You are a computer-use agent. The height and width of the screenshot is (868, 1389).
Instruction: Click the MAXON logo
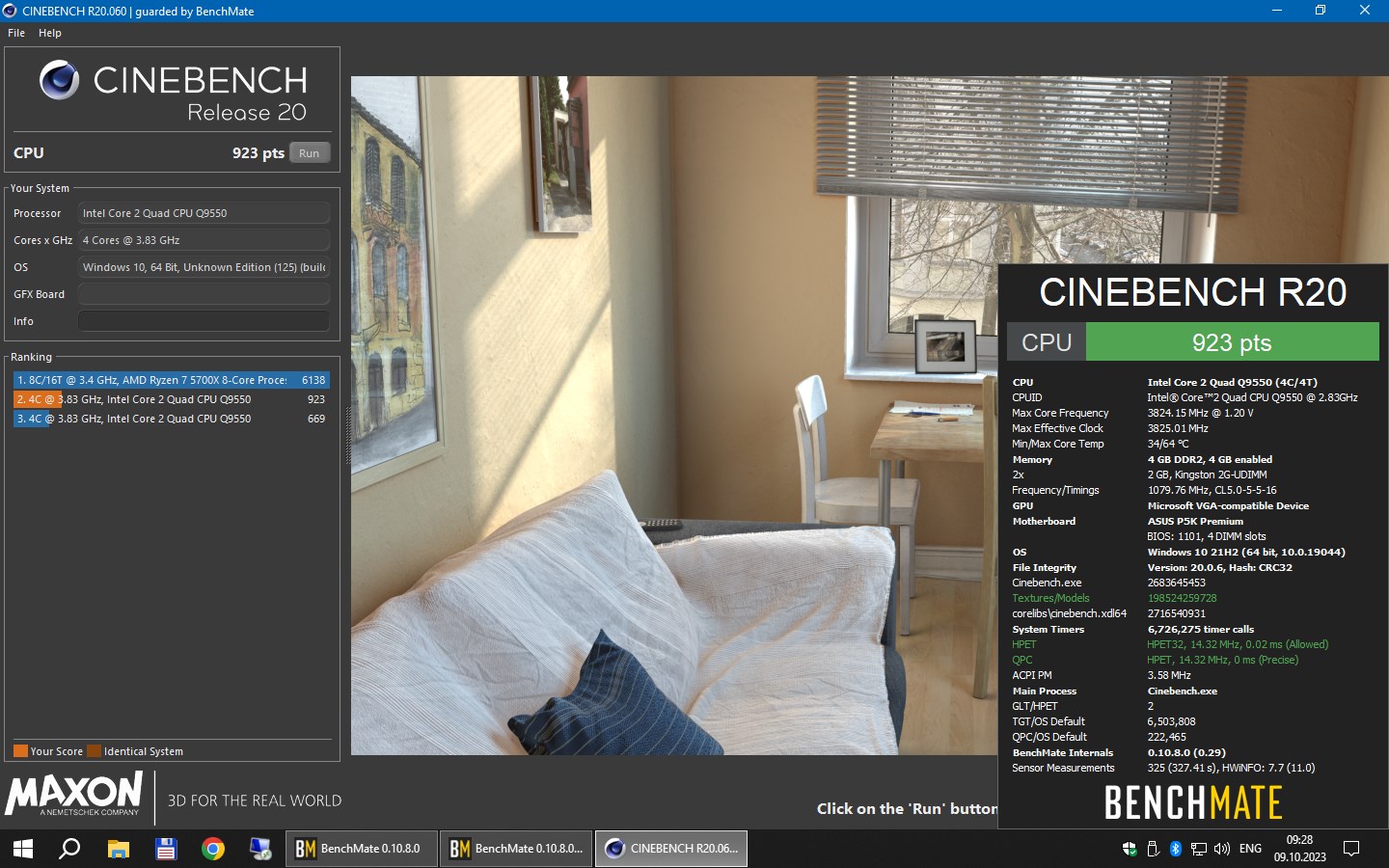pos(74,796)
